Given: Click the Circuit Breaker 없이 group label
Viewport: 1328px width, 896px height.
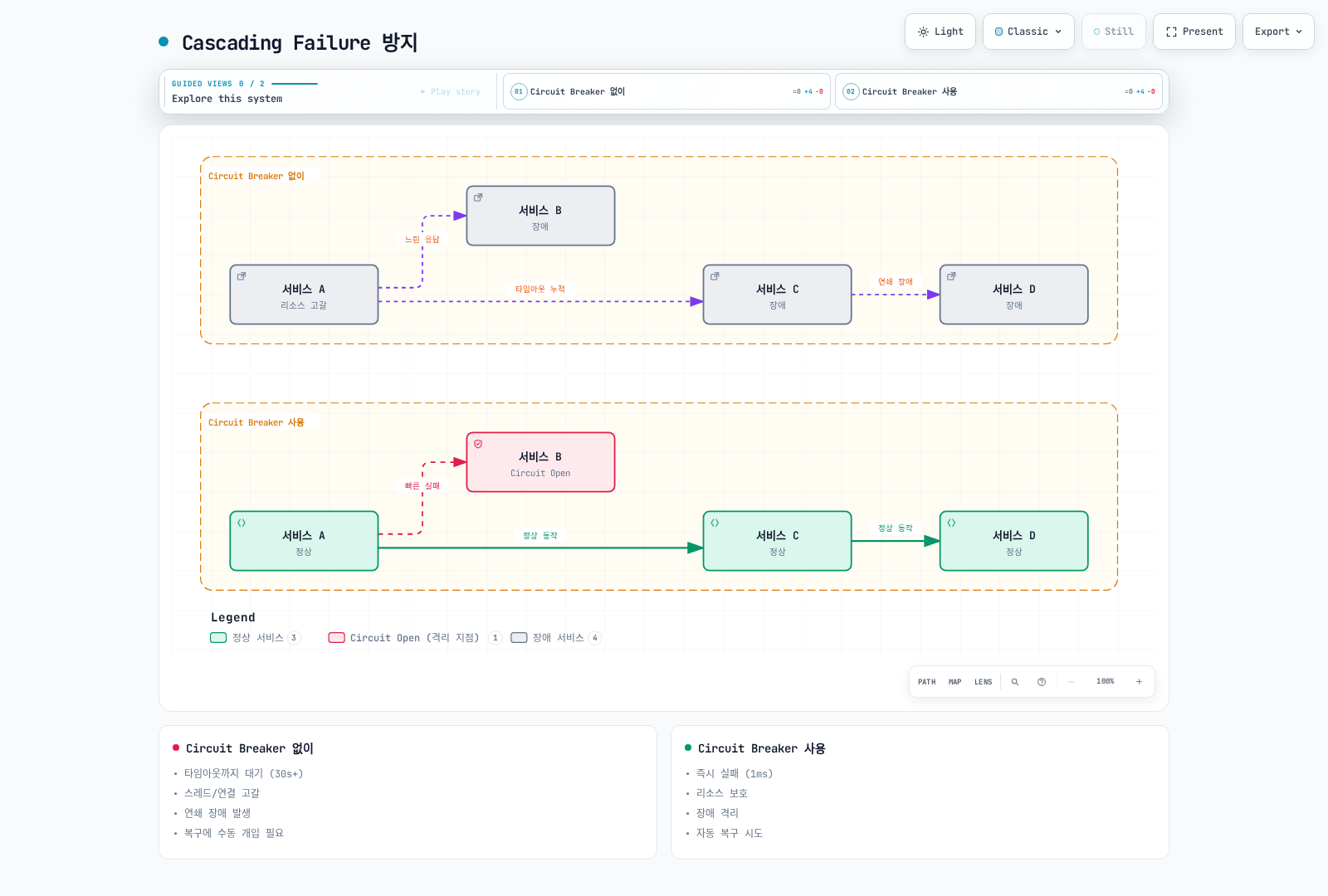Looking at the screenshot, I should tap(256, 177).
